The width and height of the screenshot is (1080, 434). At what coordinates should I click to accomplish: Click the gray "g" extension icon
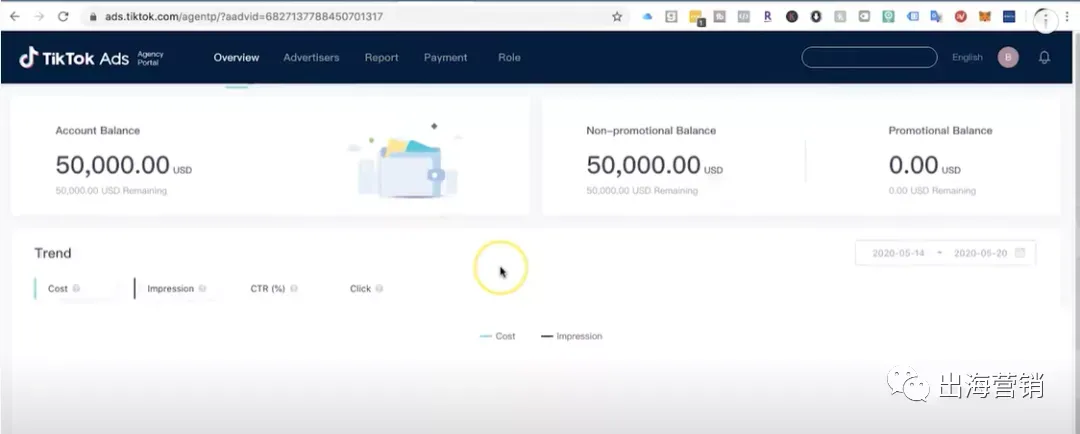[x=671, y=17]
